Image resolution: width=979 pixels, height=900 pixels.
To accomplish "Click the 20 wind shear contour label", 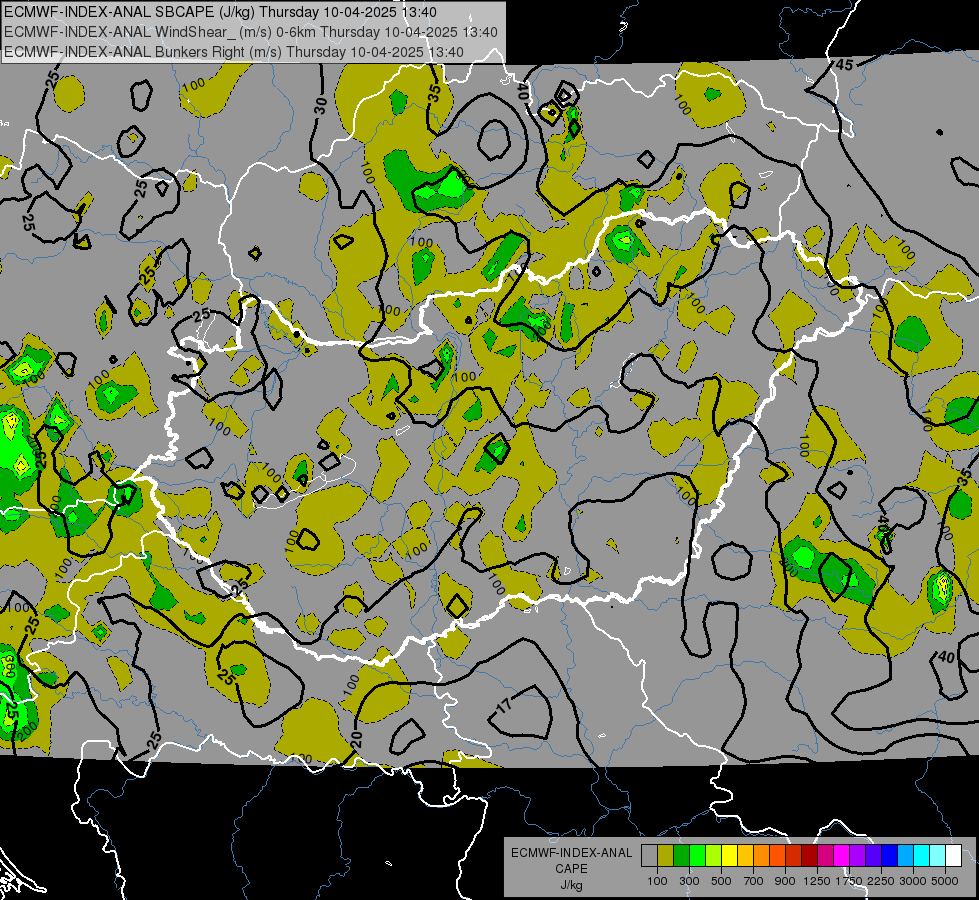I will pos(357,739).
